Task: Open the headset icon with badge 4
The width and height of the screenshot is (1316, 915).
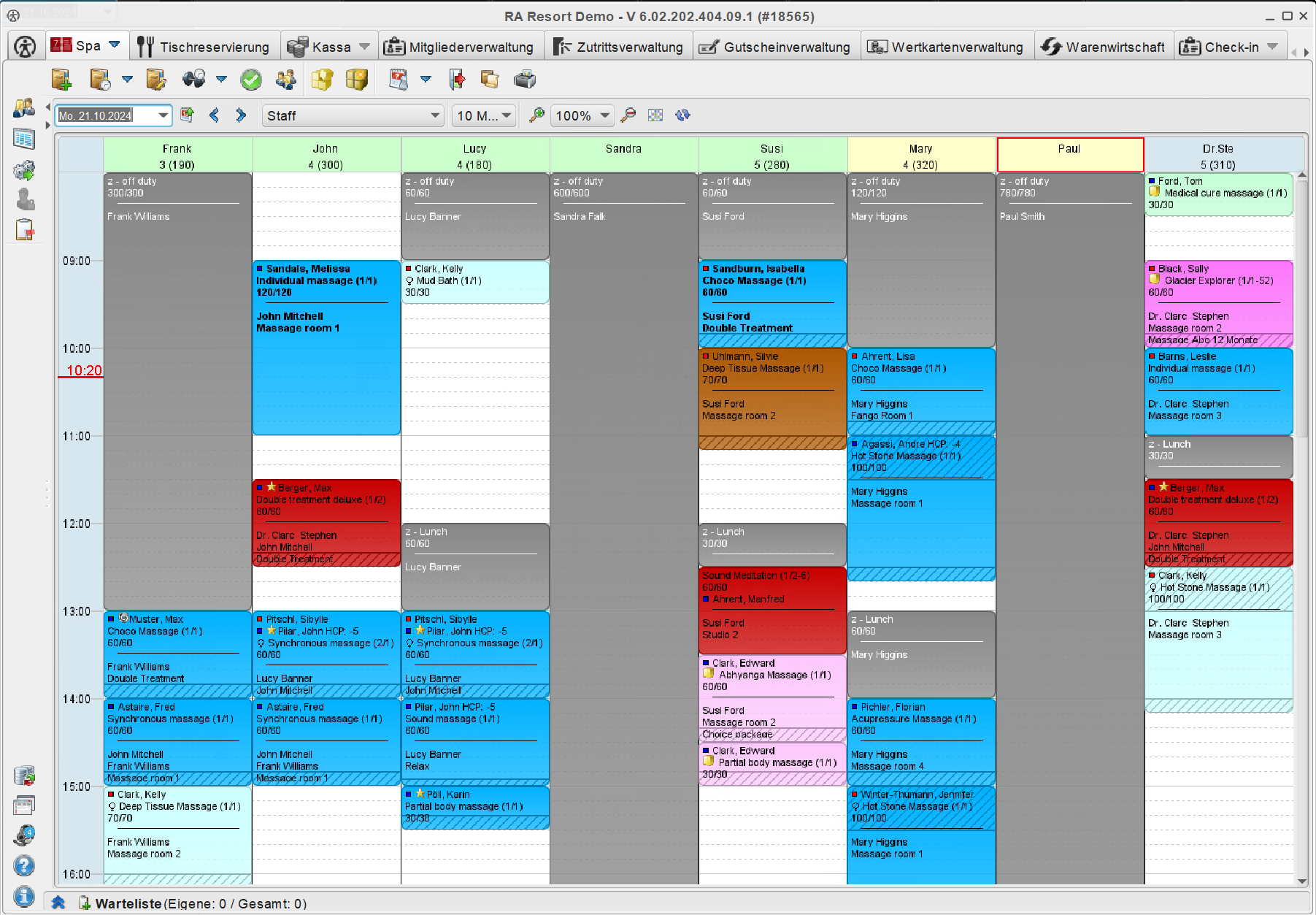Action: point(24,835)
